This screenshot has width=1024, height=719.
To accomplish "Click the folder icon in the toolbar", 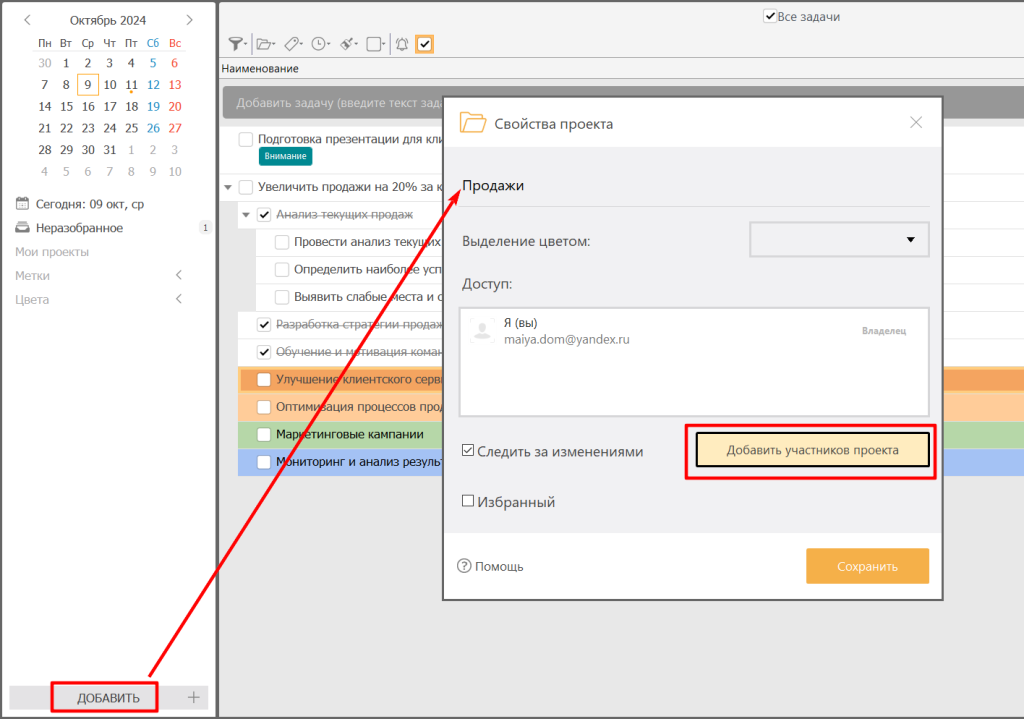I will [x=263, y=44].
